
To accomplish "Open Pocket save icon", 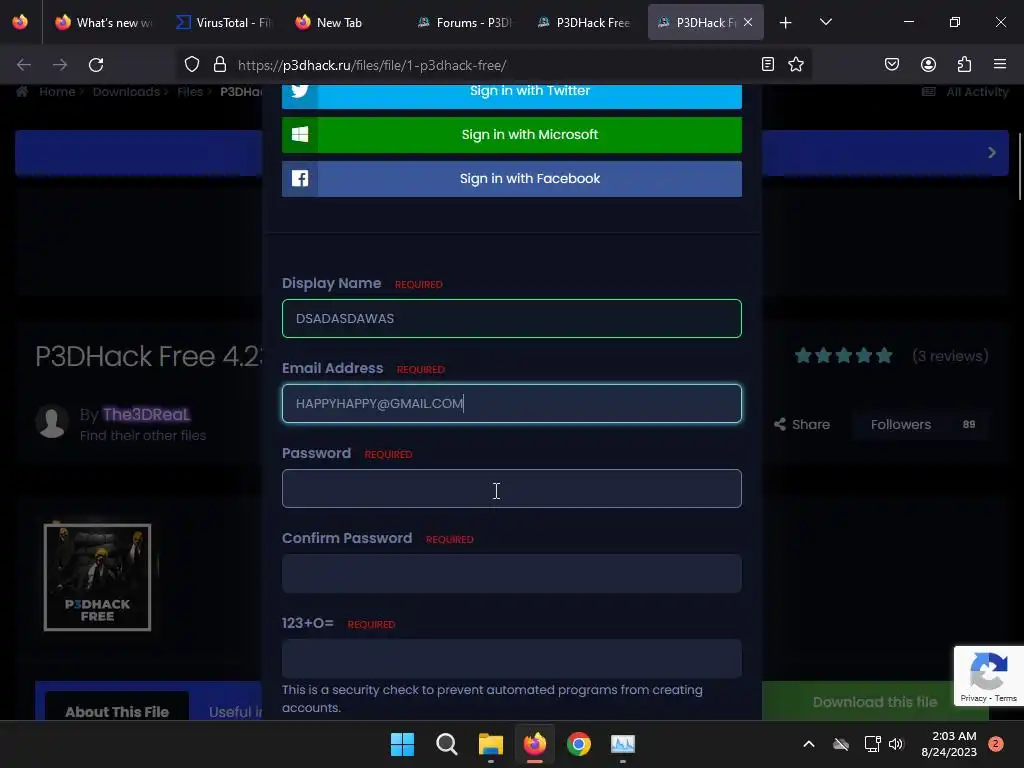I will click(892, 65).
